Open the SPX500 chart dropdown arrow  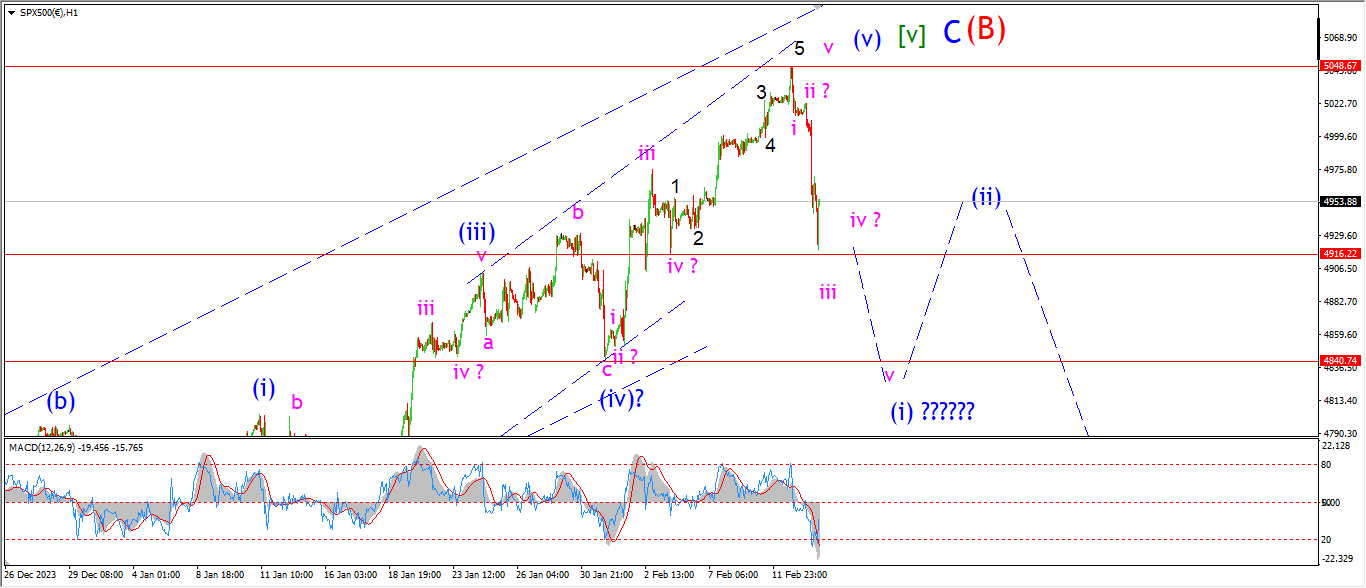pos(11,11)
